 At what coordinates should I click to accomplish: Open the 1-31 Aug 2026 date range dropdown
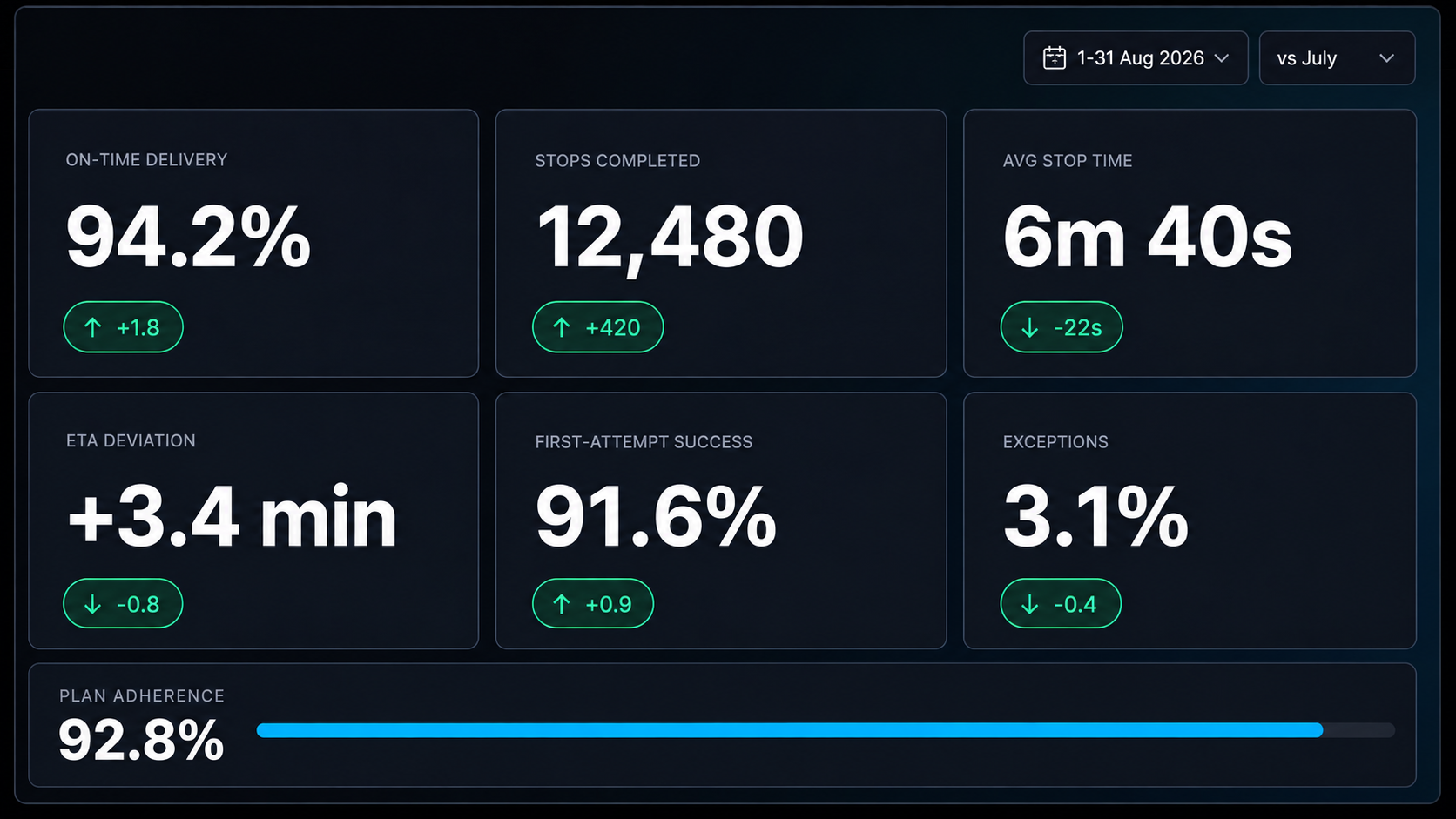pyautogui.click(x=1136, y=58)
